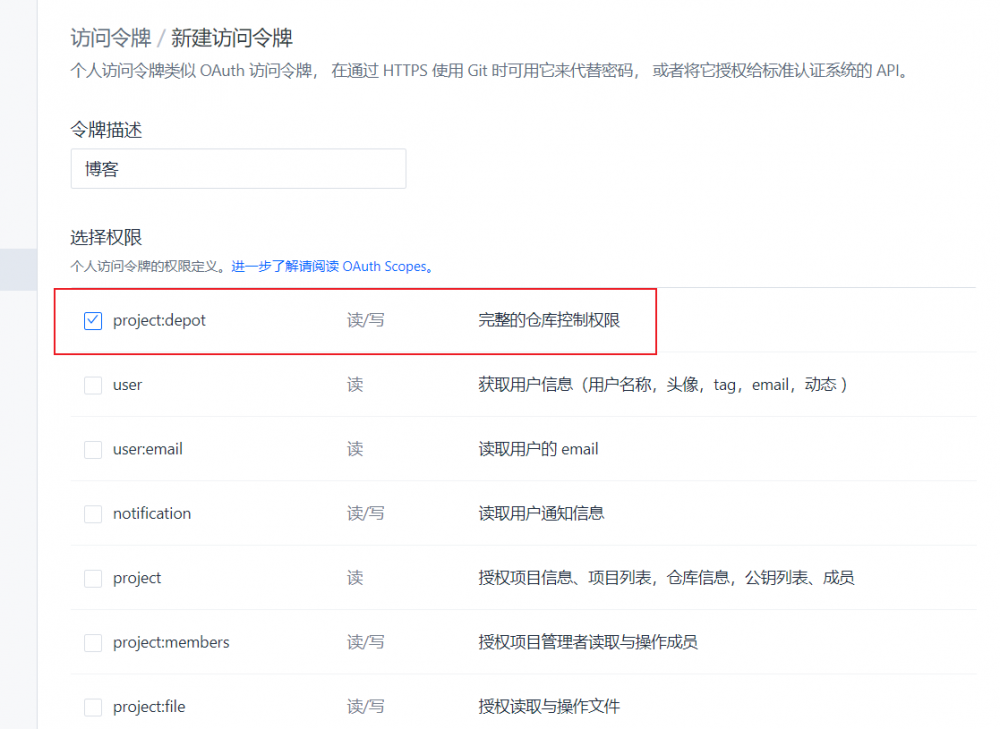This screenshot has height=729, width=1000.
Task: Click the 完整的仓库控制权限 description text
Action: tap(549, 320)
